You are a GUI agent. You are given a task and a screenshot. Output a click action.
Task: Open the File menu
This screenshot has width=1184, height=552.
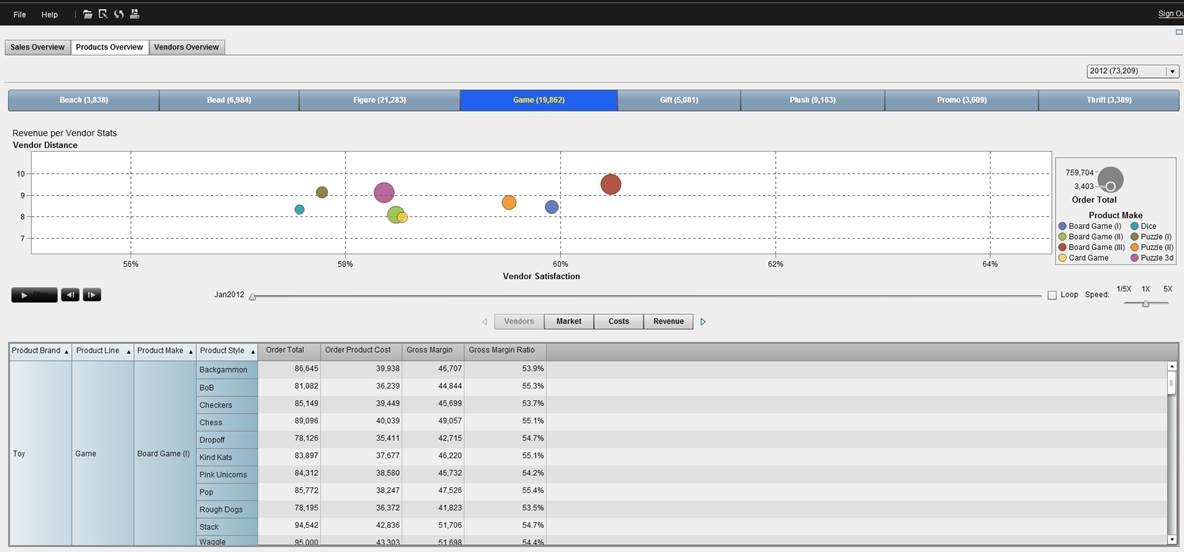pyautogui.click(x=20, y=14)
